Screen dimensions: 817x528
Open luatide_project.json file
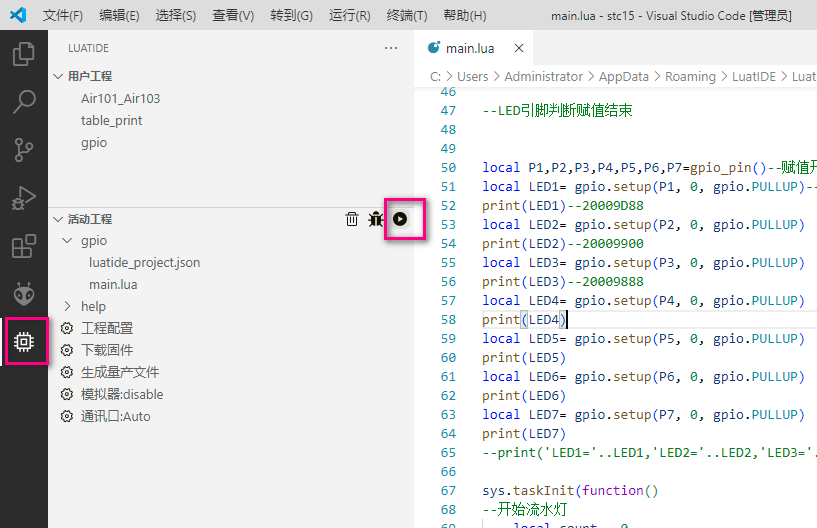click(144, 262)
